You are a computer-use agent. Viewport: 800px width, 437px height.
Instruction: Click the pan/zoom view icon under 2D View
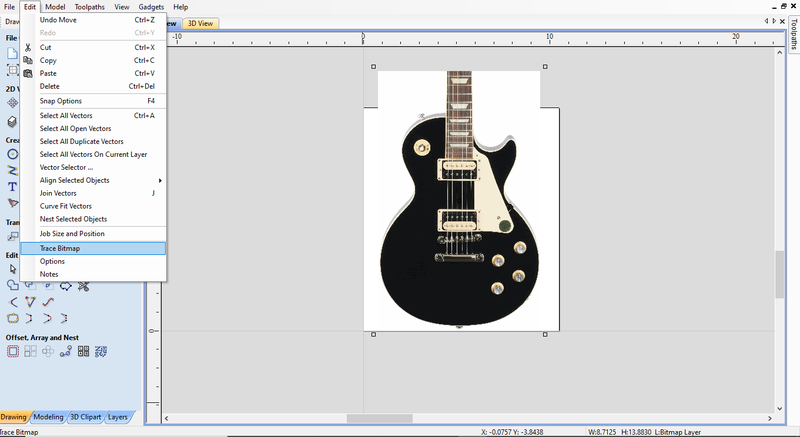coord(12,104)
